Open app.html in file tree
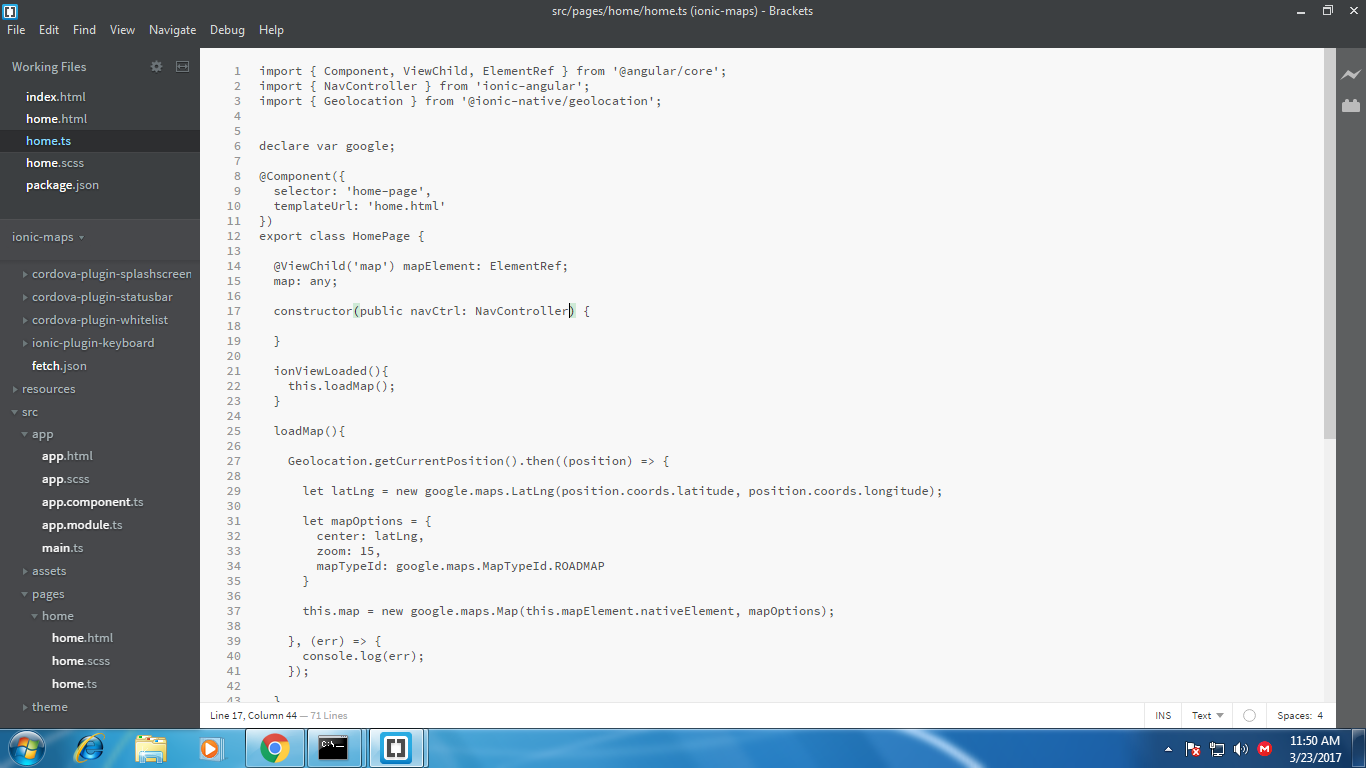Viewport: 1366px width, 768px height. pyautogui.click(x=67, y=456)
